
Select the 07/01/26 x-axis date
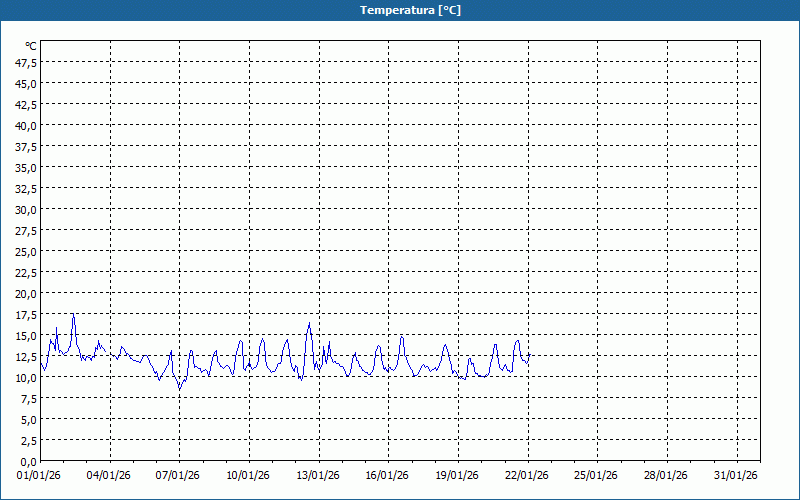pos(179,475)
